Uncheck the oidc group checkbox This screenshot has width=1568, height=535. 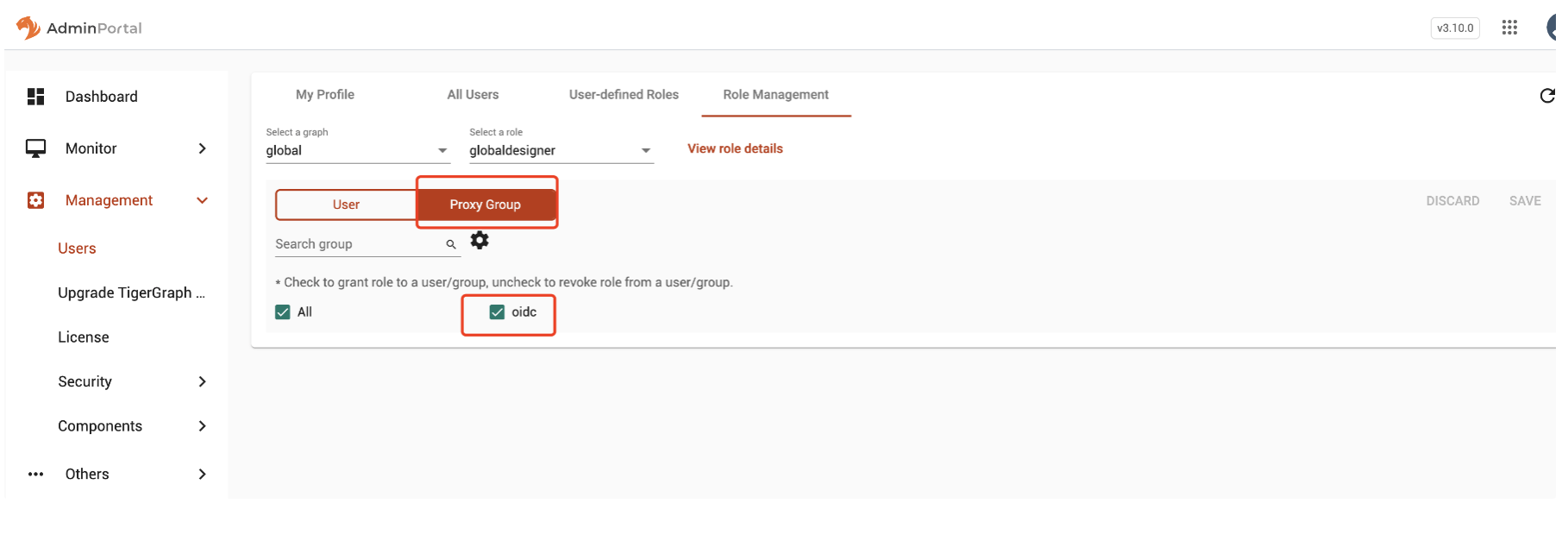tap(497, 312)
